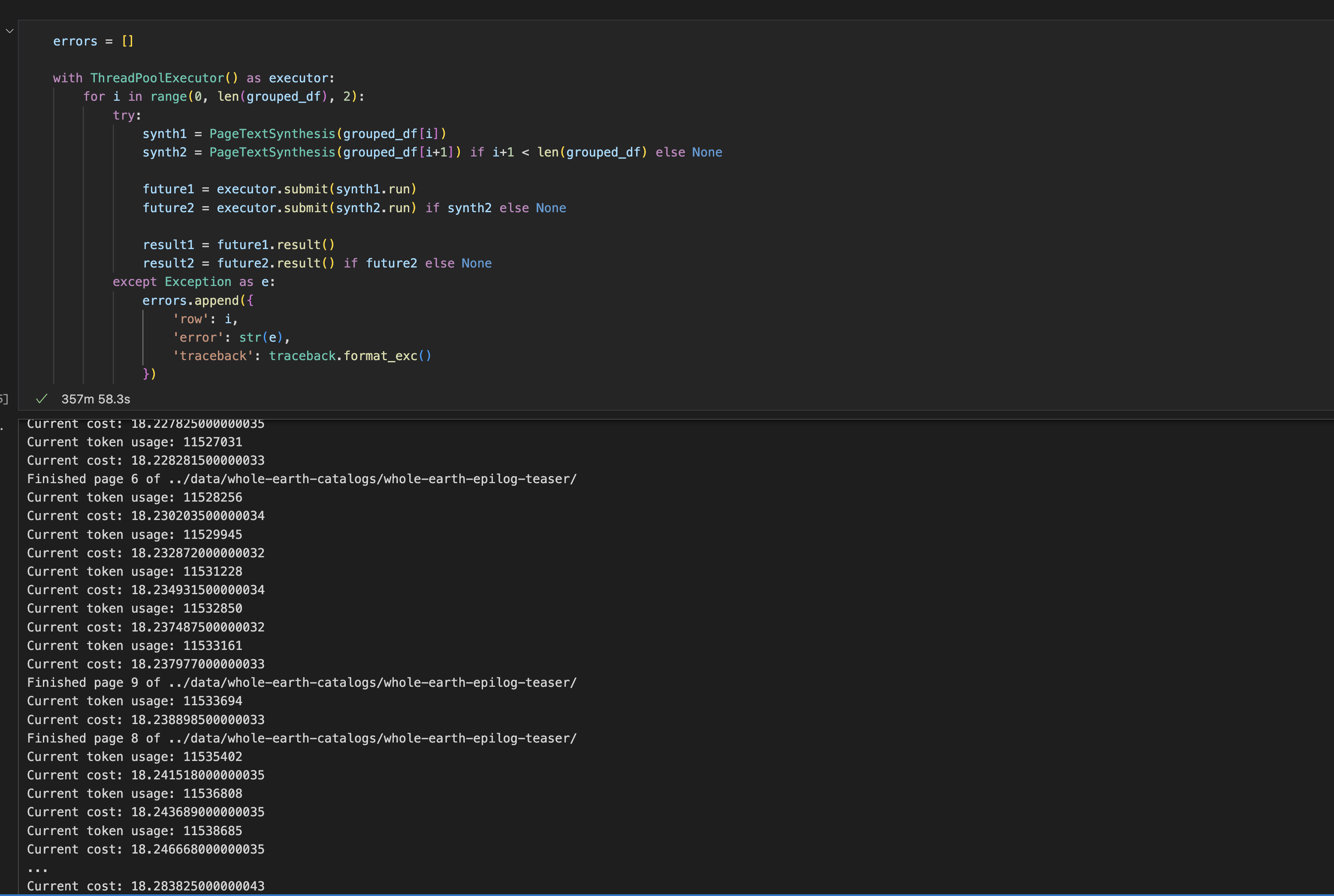The width and height of the screenshot is (1334, 896).
Task: Click 'Finished page 6 of' output line
Action: (302, 479)
